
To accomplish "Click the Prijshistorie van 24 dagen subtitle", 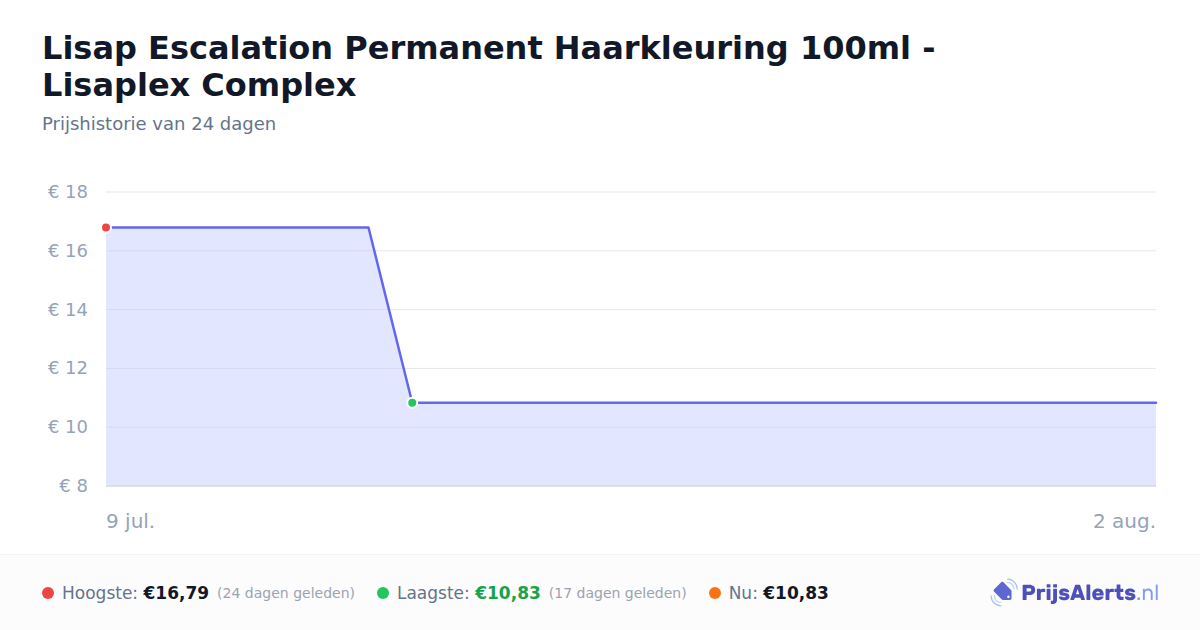I will tap(159, 124).
